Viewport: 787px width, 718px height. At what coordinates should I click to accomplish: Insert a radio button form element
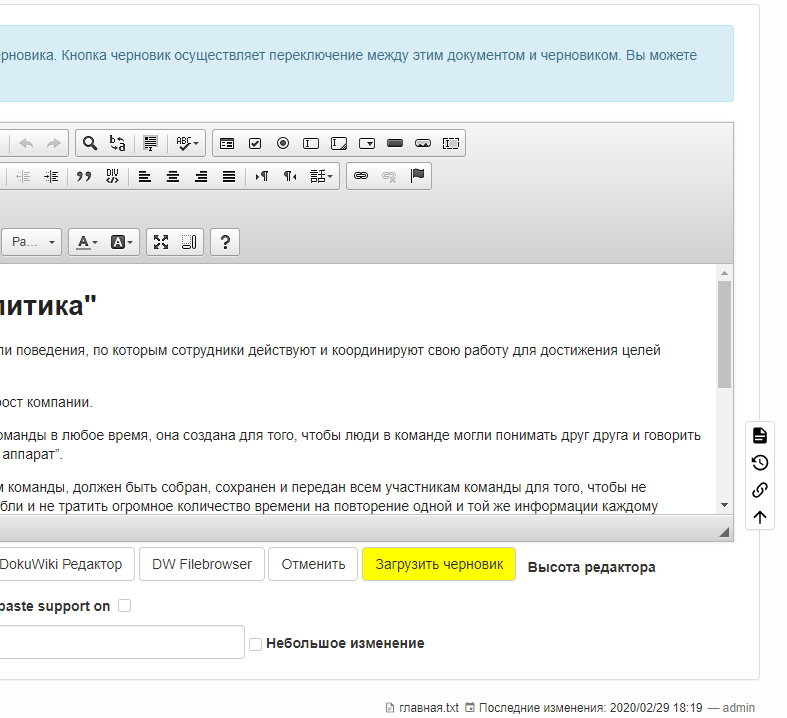(x=283, y=143)
